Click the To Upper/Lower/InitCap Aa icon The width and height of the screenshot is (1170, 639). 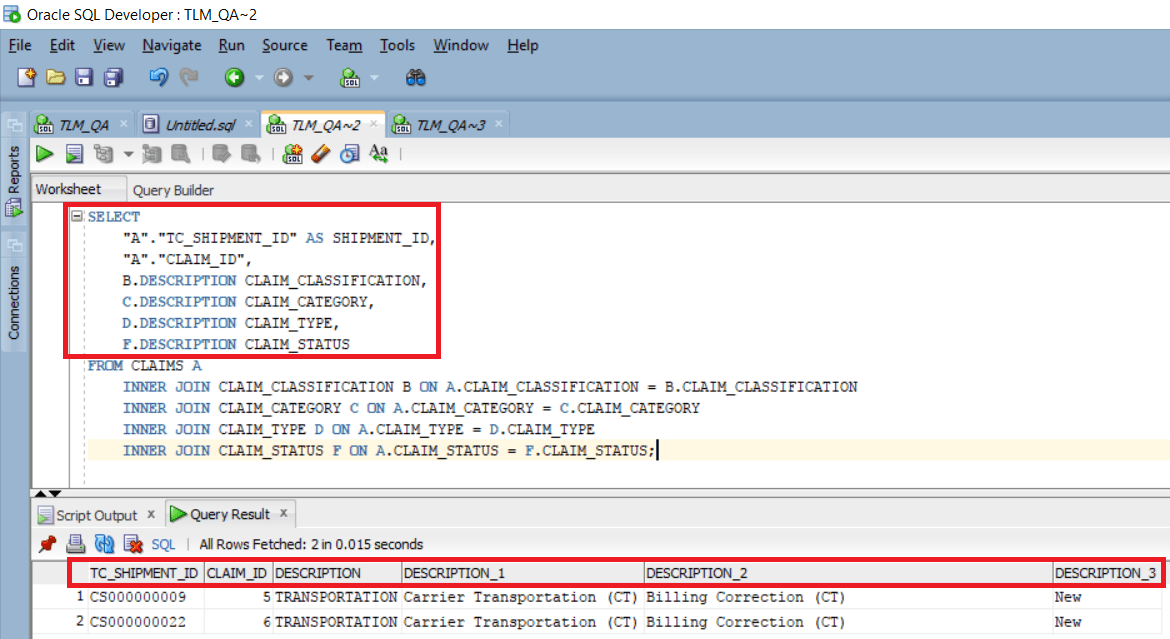coord(379,154)
